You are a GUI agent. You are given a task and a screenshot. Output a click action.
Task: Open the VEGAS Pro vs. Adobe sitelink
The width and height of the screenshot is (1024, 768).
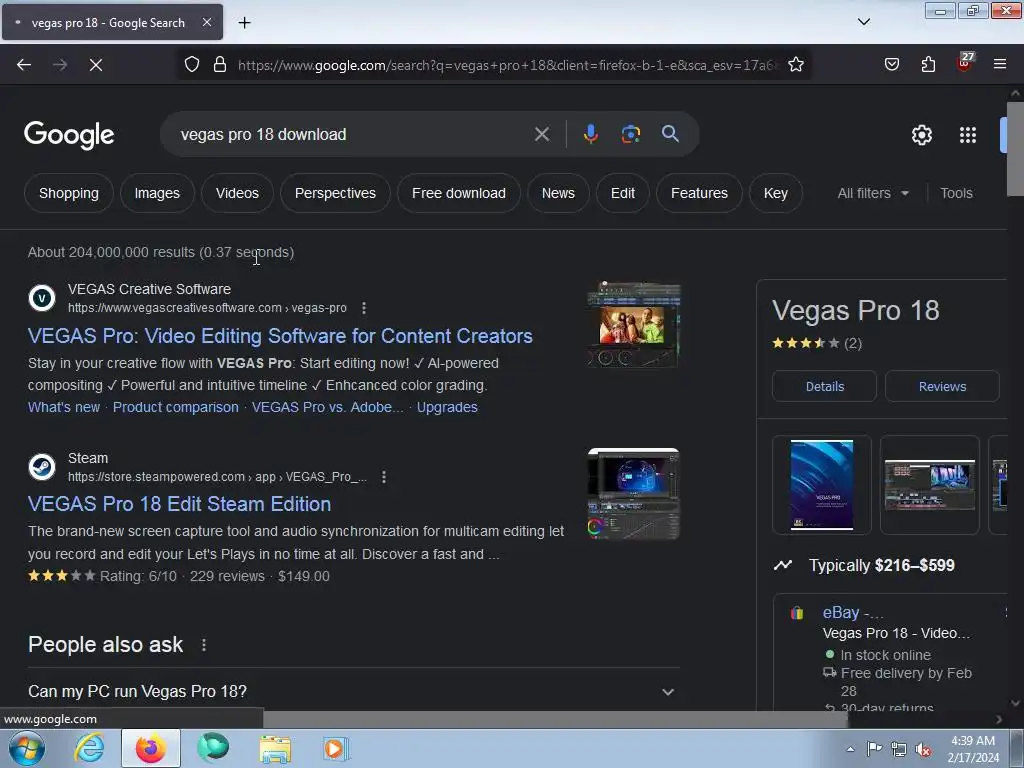coord(327,407)
